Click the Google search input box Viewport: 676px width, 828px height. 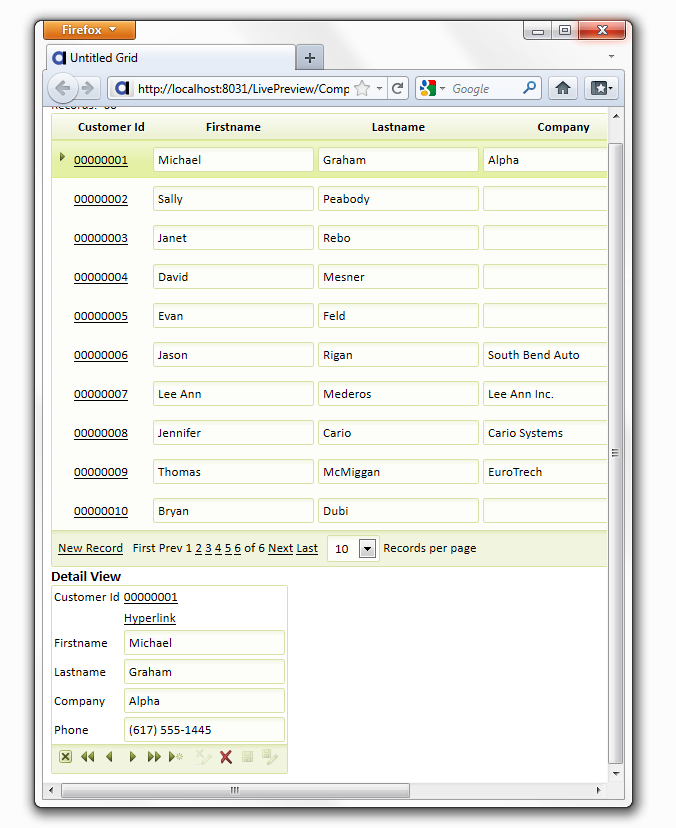click(484, 89)
